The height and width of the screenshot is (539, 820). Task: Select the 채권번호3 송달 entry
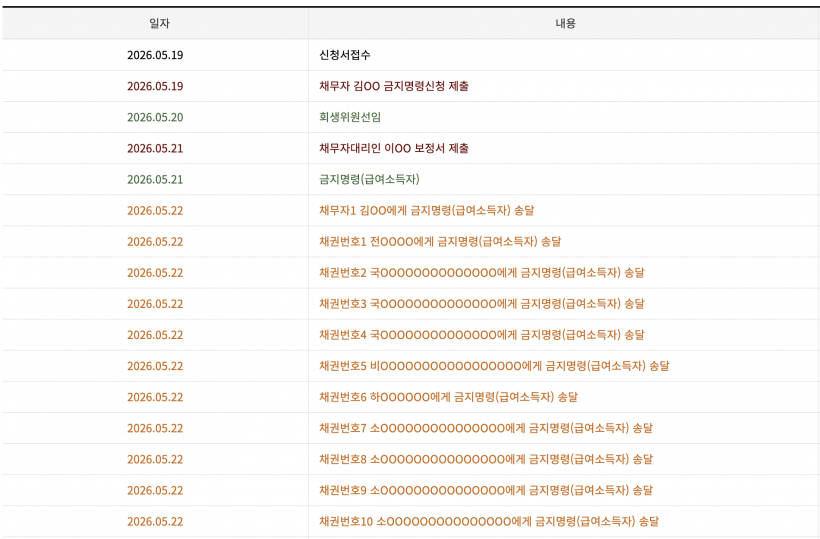pyautogui.click(x=482, y=304)
